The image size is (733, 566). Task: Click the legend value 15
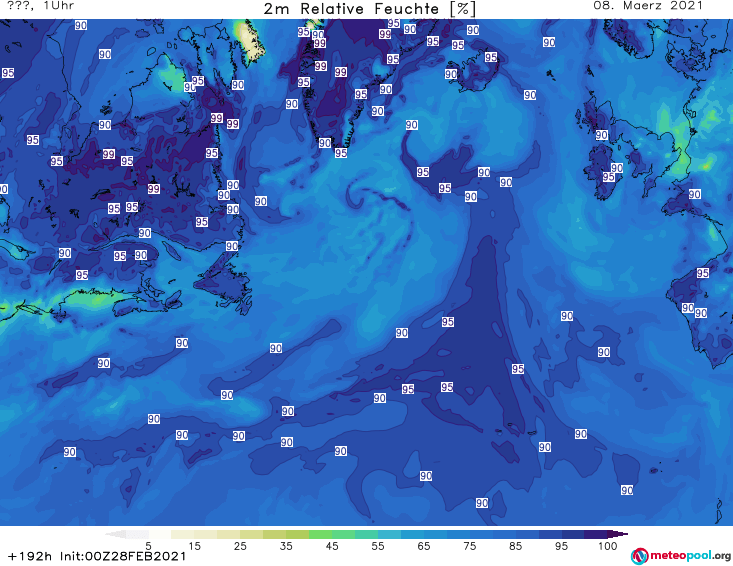tap(194, 545)
